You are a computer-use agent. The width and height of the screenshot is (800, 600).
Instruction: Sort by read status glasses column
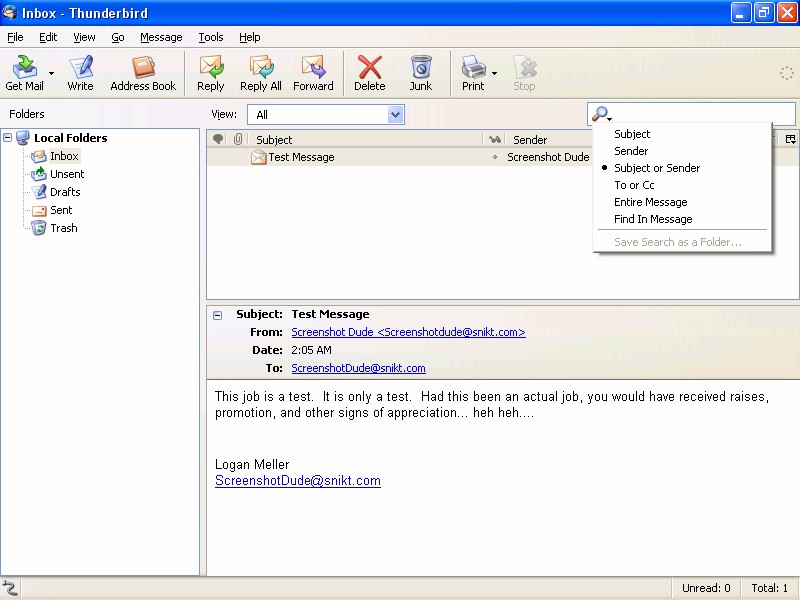coord(494,139)
